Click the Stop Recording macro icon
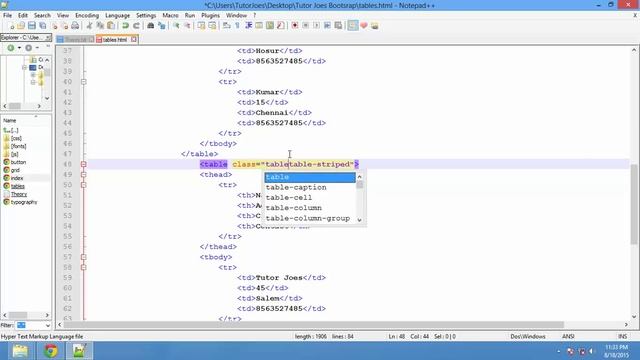The width and height of the screenshot is (640, 360). tap(305, 26)
